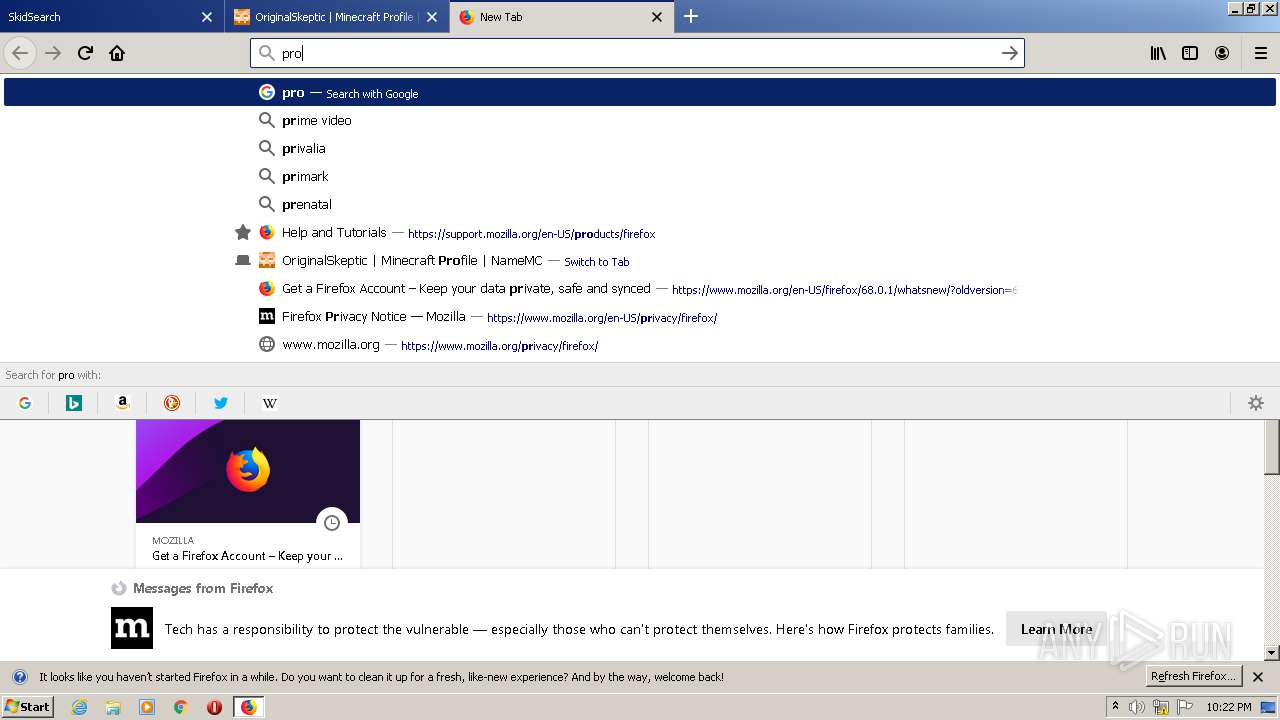
Task: Close the OriginalSkeptic Minecraft Profile tab
Action: pyautogui.click(x=432, y=17)
